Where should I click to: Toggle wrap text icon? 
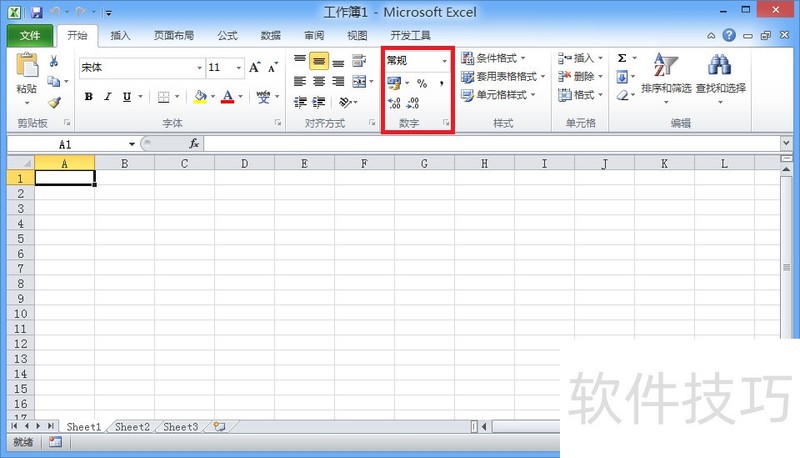(x=359, y=61)
